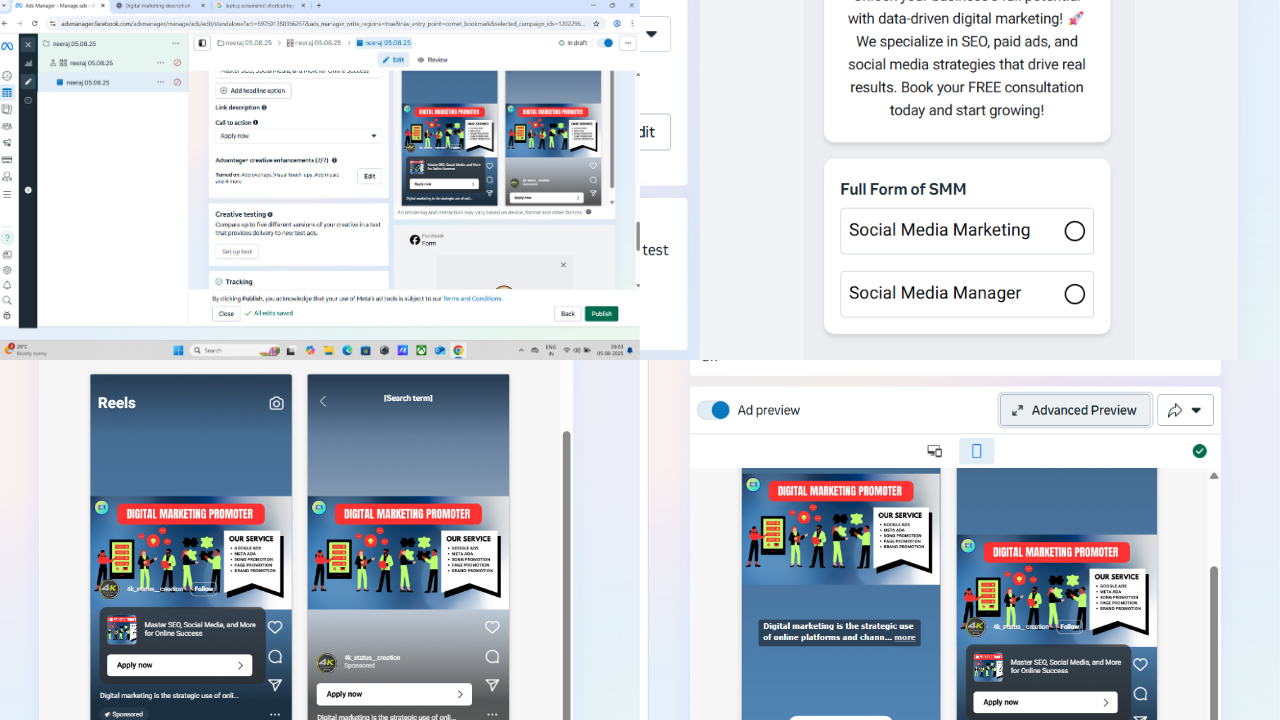
Task: Open the Apply now call-to-action dropdown
Action: (297, 135)
